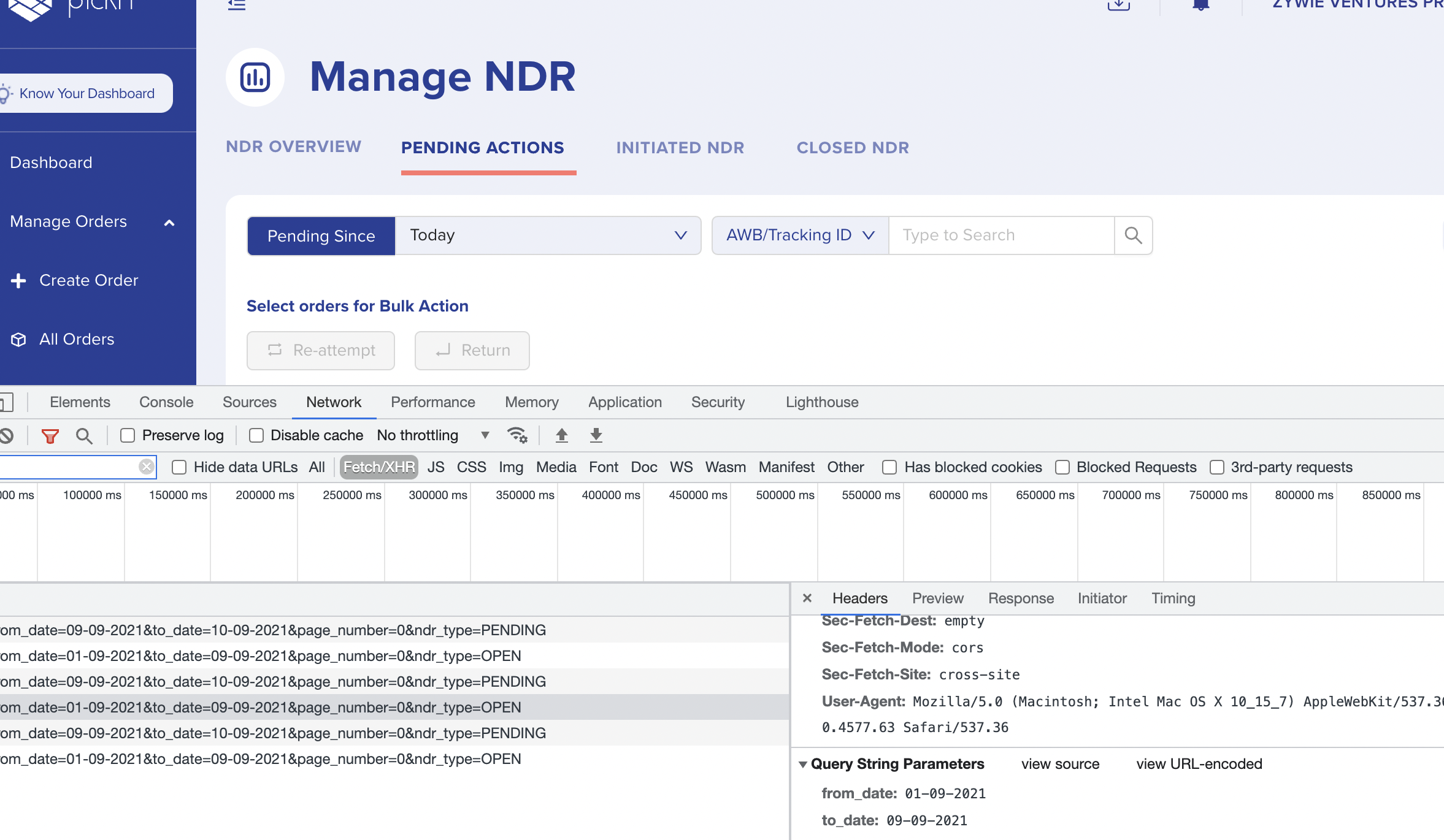The image size is (1444, 840).
Task: Collapse the Query String Parameters section
Action: (x=802, y=765)
